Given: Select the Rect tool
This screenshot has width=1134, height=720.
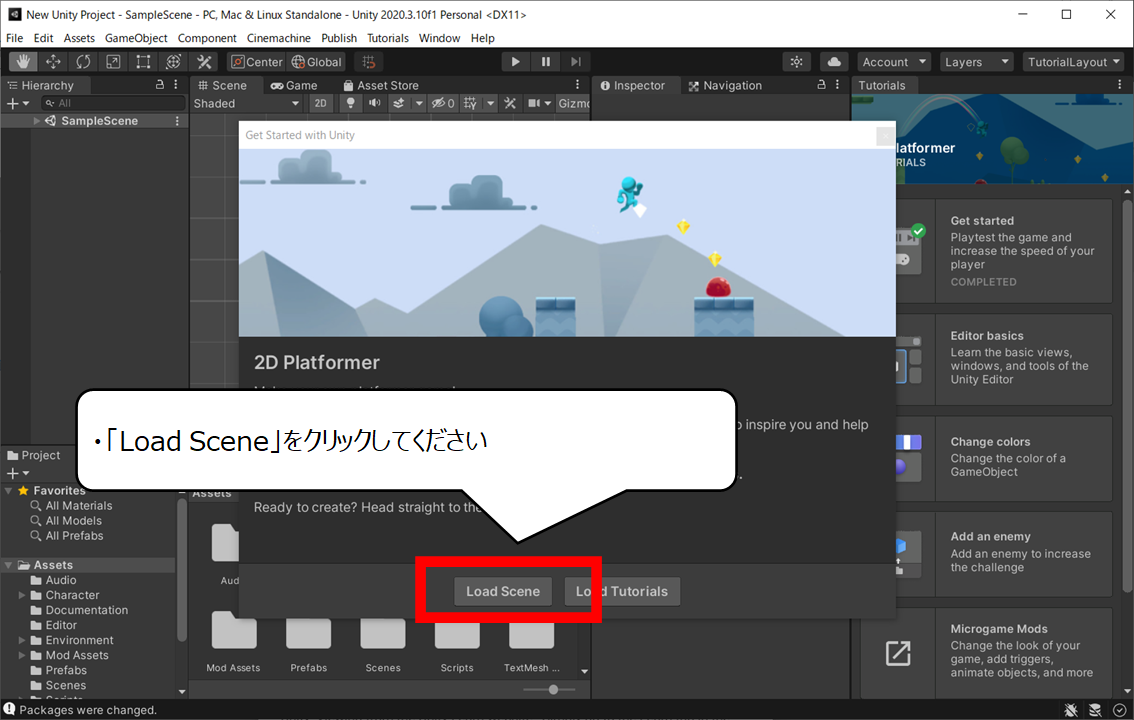Looking at the screenshot, I should coord(143,62).
